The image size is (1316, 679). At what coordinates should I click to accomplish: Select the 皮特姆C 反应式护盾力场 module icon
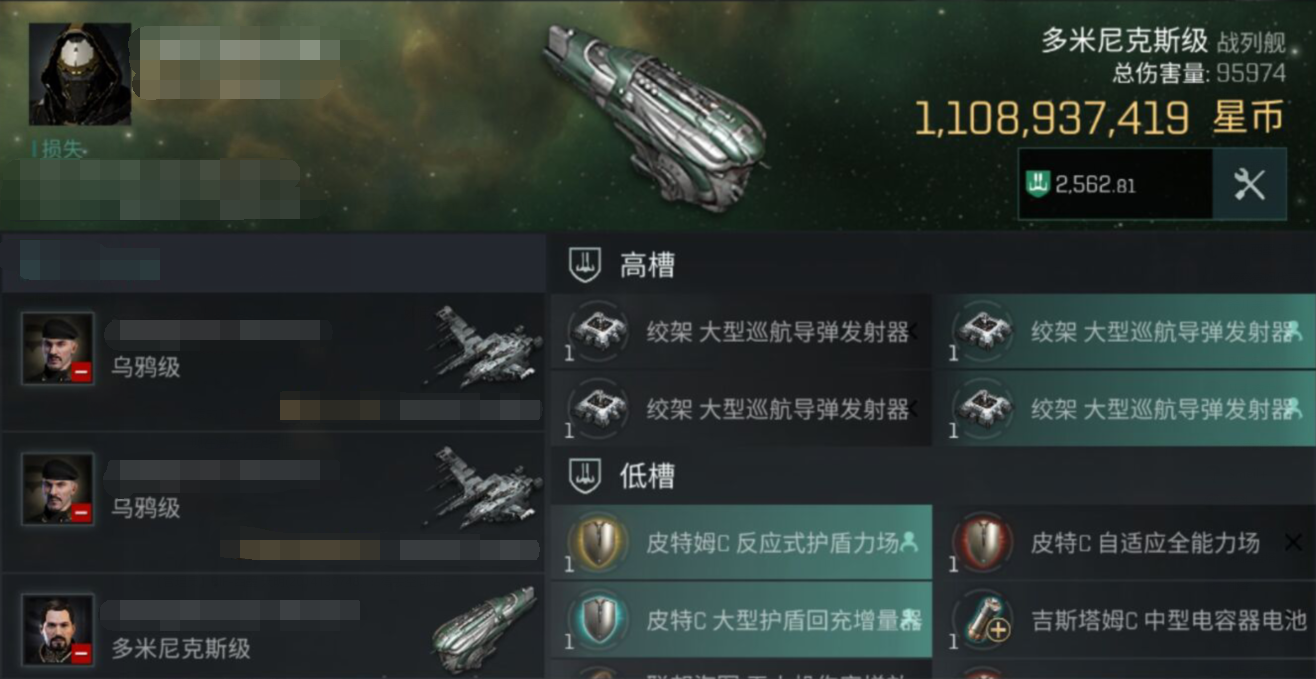click(597, 543)
